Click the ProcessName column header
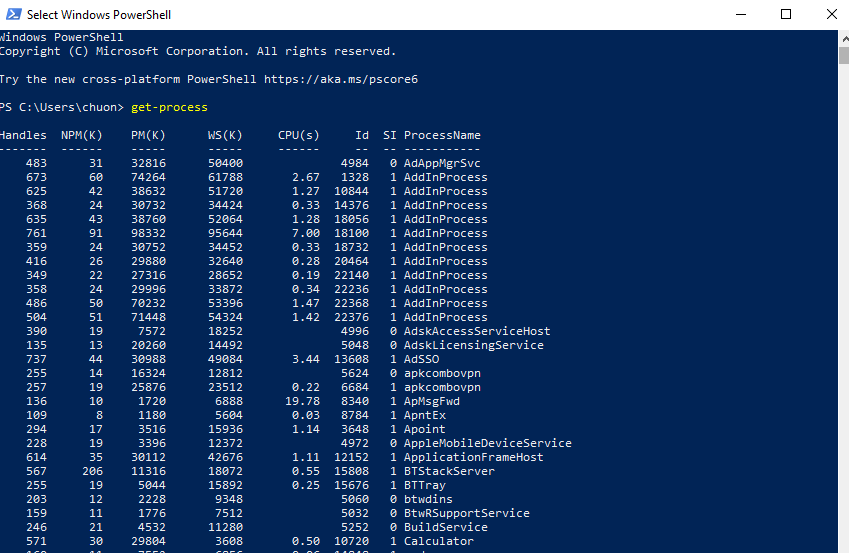849x553 pixels. tap(442, 135)
